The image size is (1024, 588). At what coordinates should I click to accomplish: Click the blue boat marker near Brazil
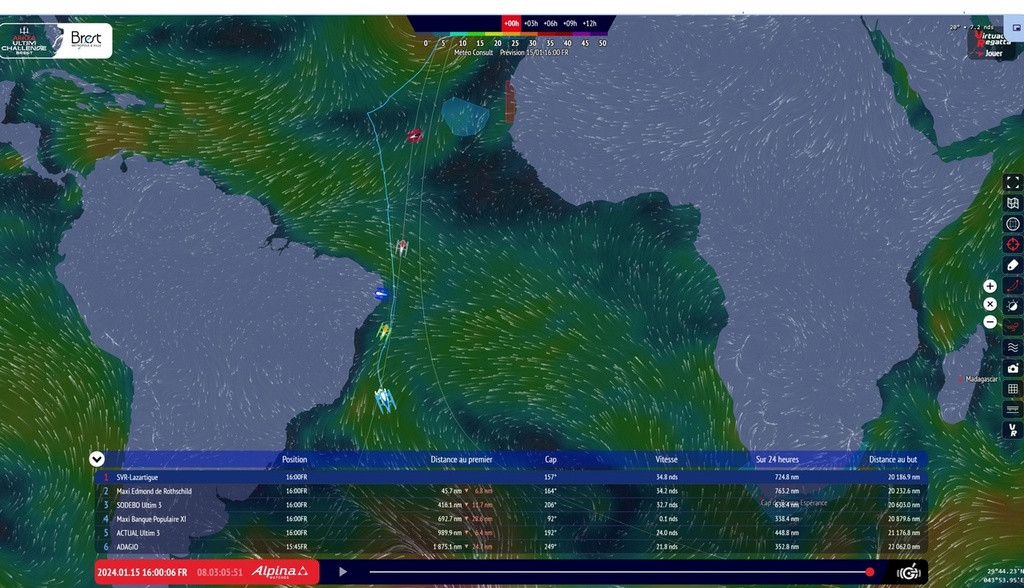click(x=381, y=294)
